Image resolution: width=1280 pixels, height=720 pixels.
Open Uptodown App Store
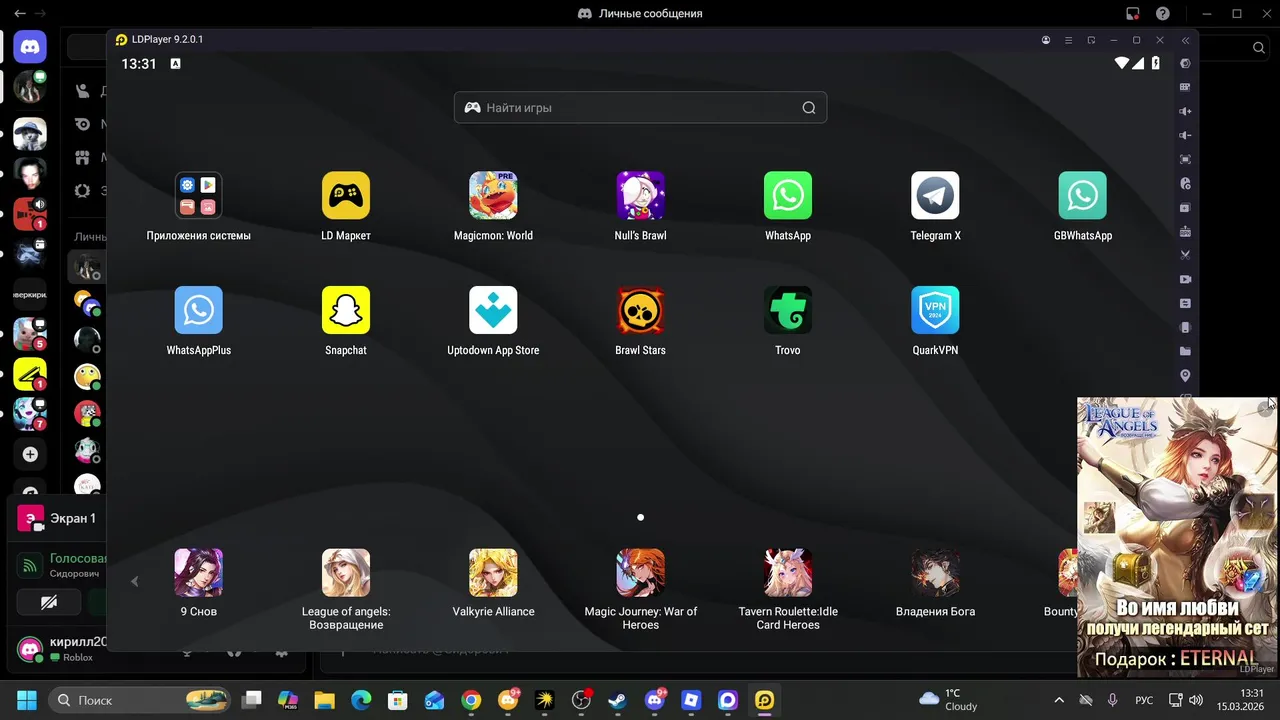pos(493,310)
